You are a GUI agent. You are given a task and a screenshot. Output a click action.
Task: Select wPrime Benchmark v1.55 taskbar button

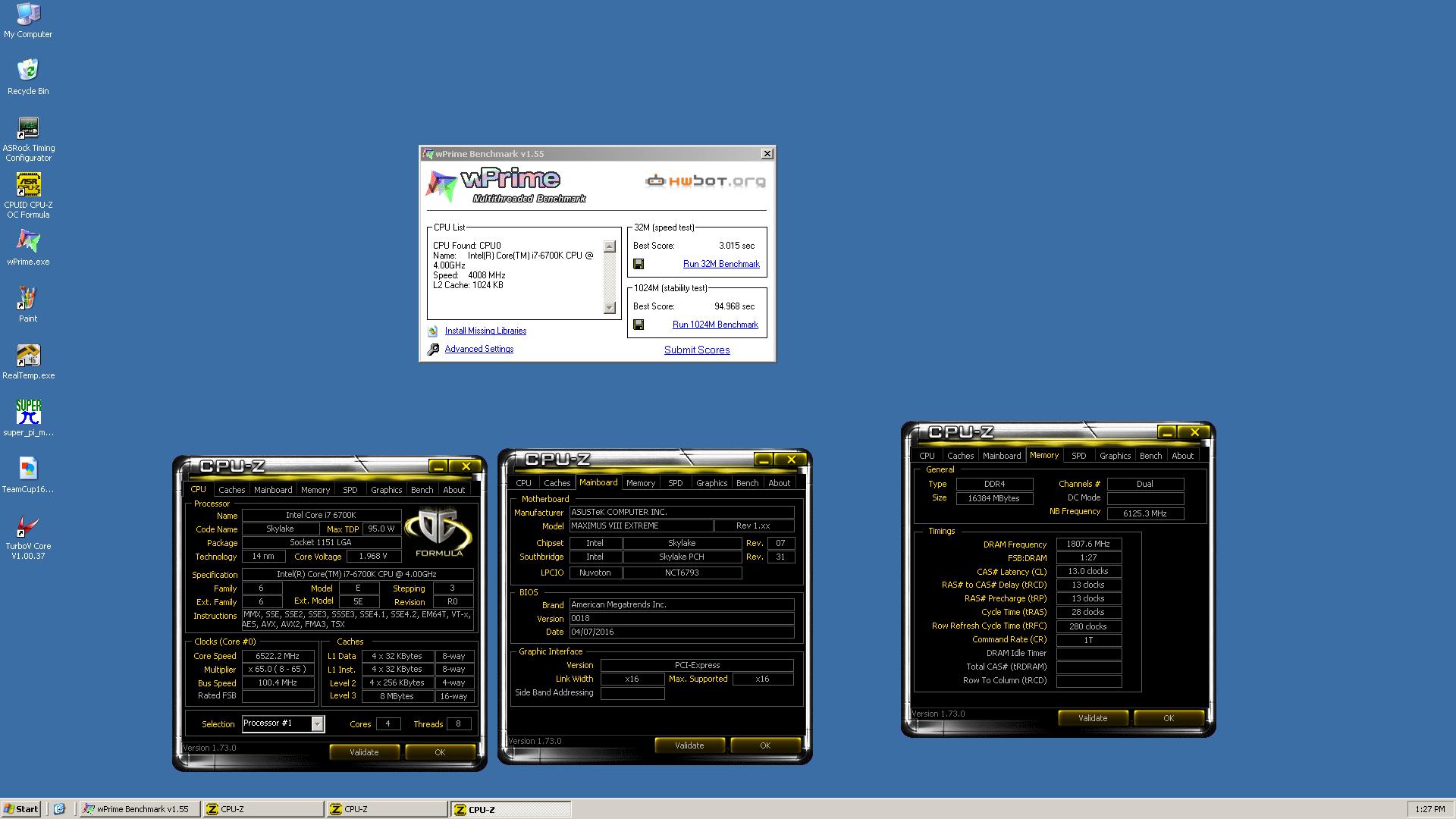[x=139, y=809]
